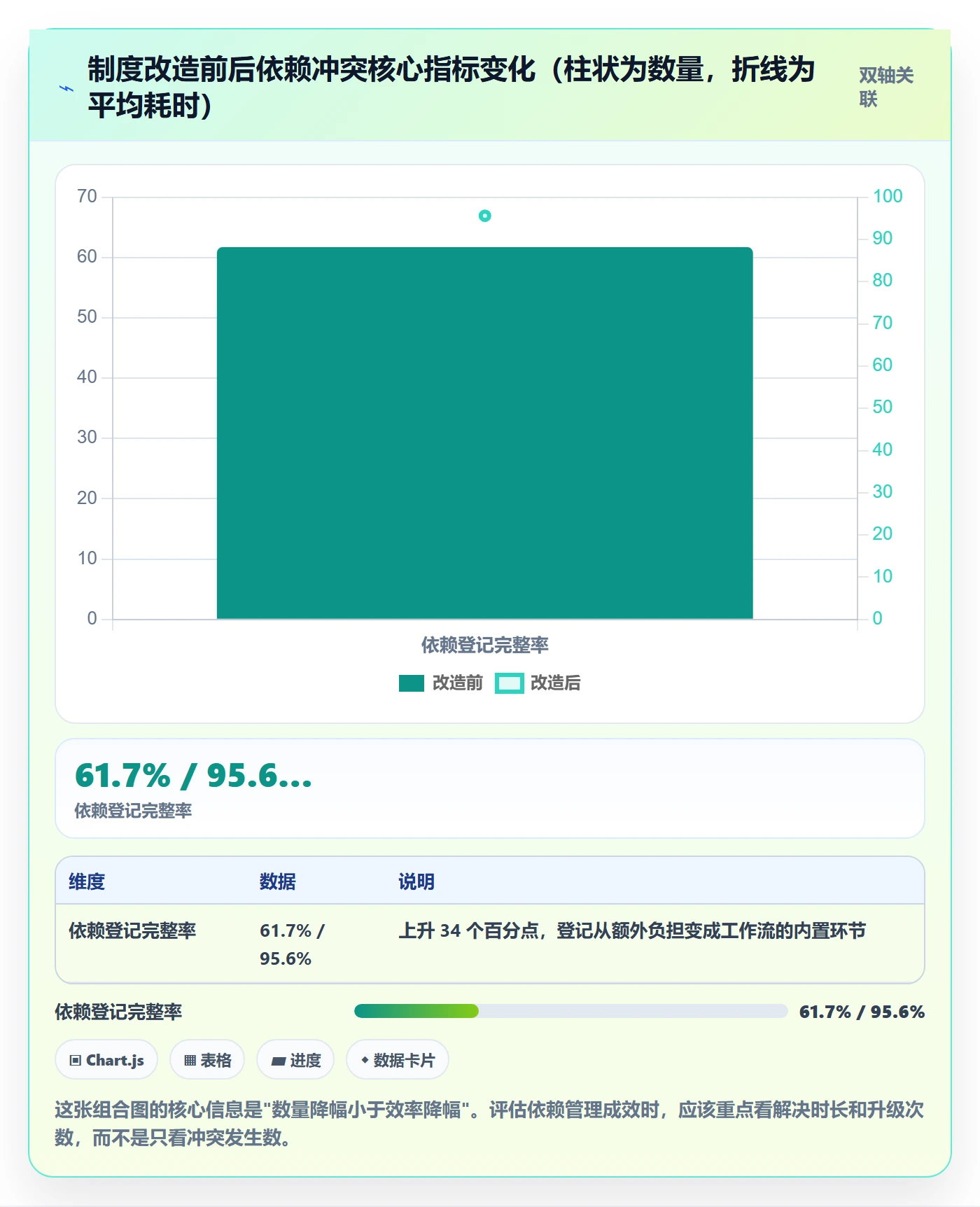Click the large 61.7% / 95.6… card value
The width and height of the screenshot is (980, 1207).
coord(193,776)
